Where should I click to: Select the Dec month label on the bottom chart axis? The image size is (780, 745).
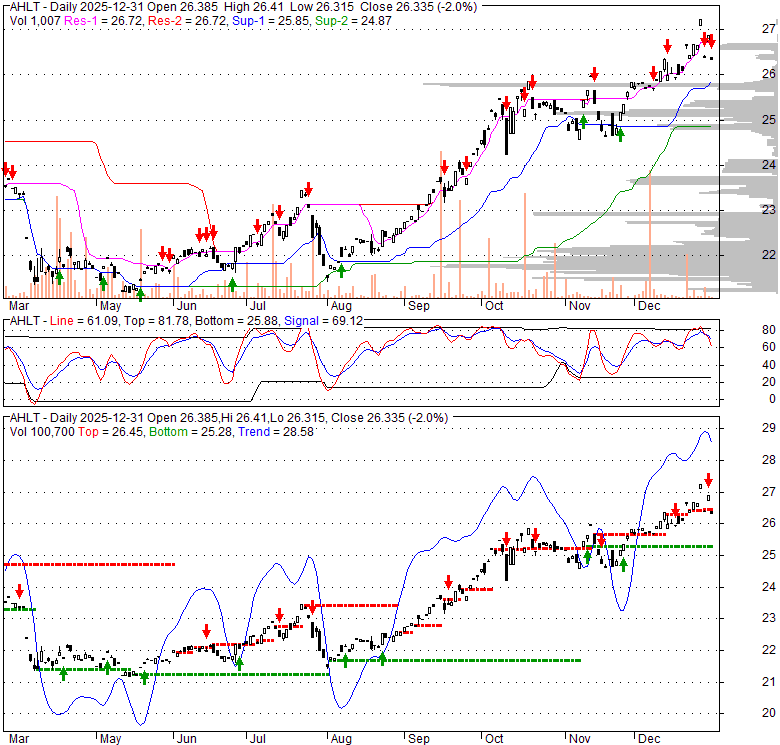pos(650,737)
